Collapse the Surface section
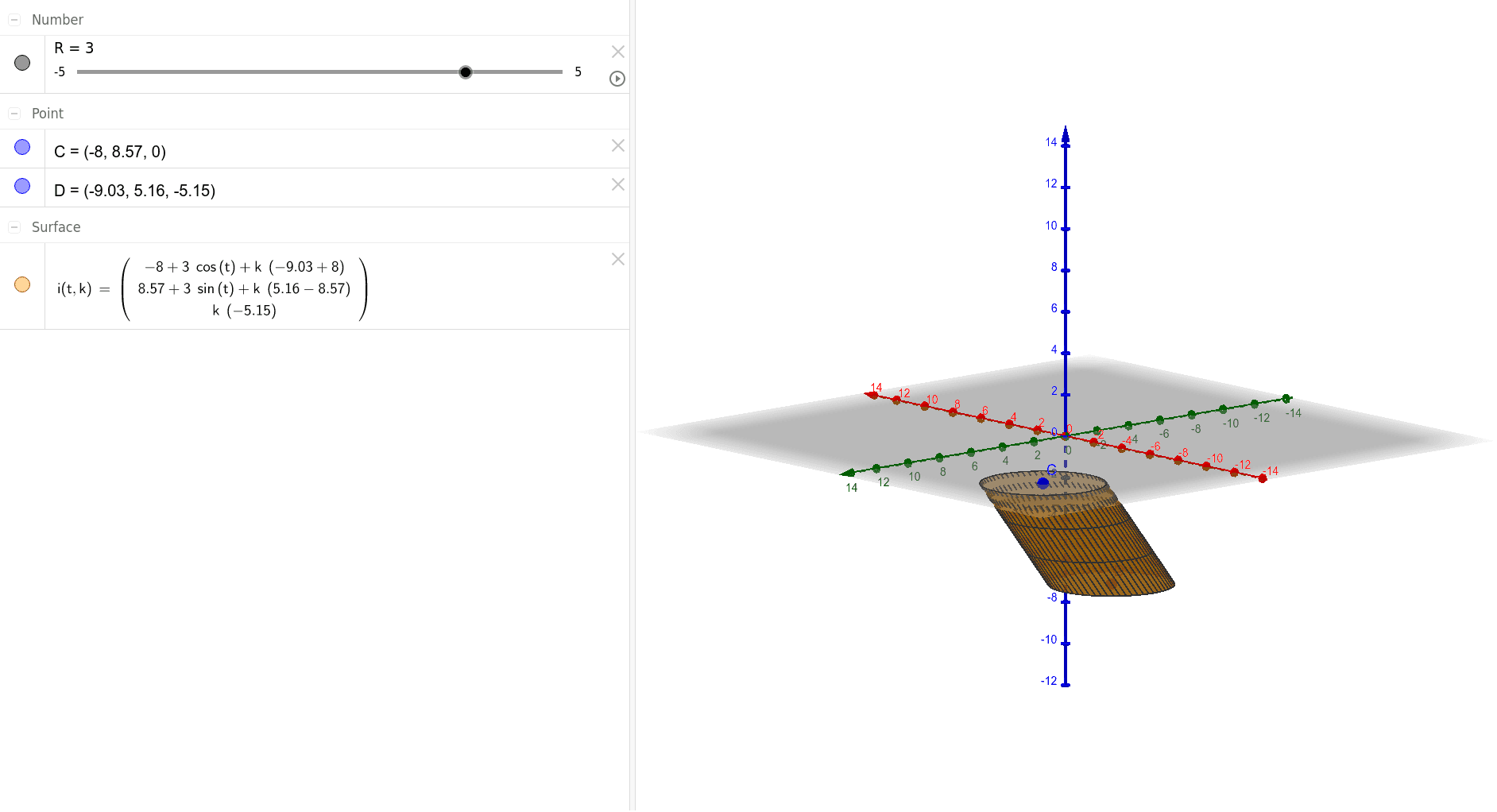 tap(14, 226)
